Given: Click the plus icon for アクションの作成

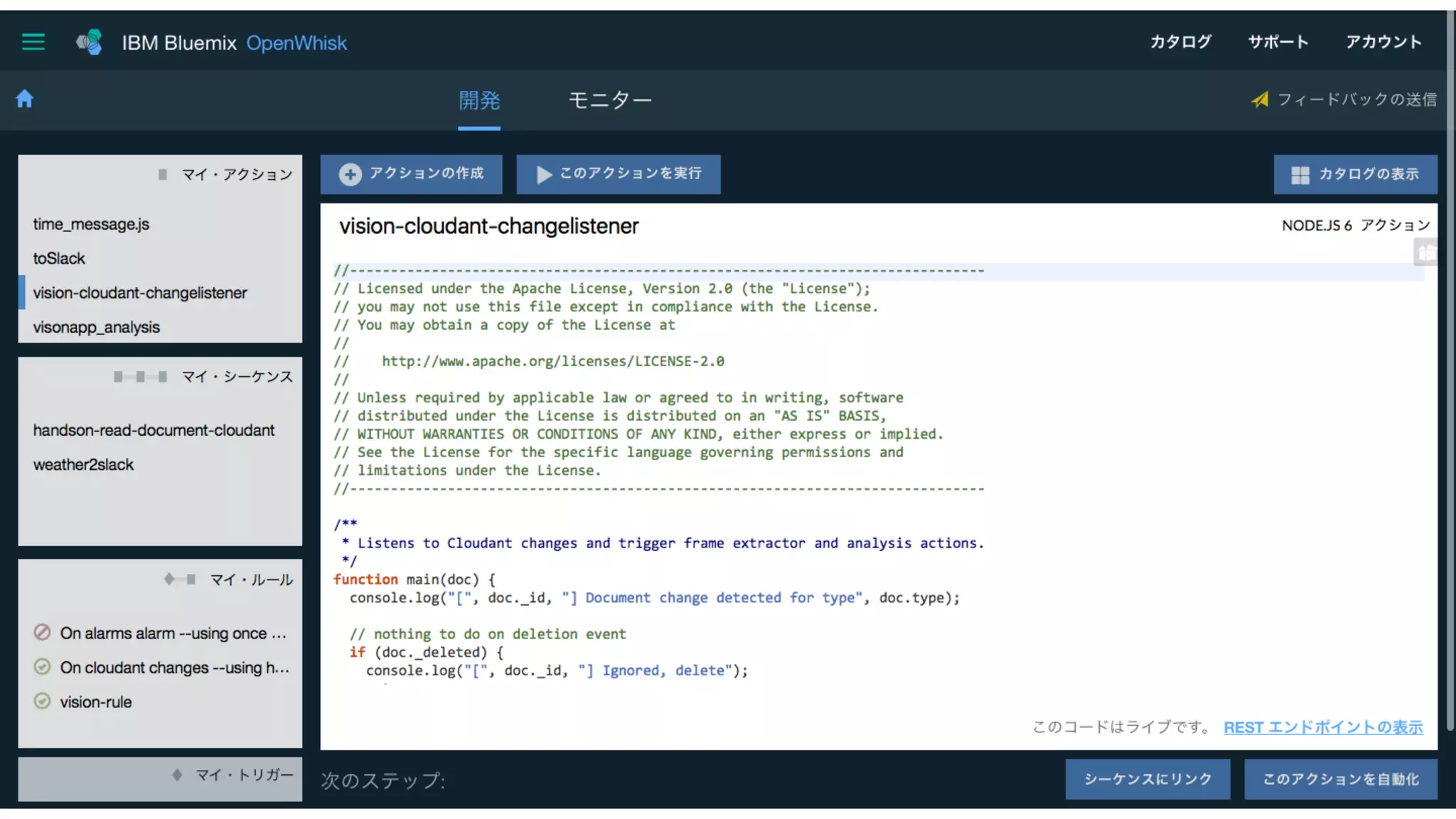Looking at the screenshot, I should pyautogui.click(x=350, y=174).
